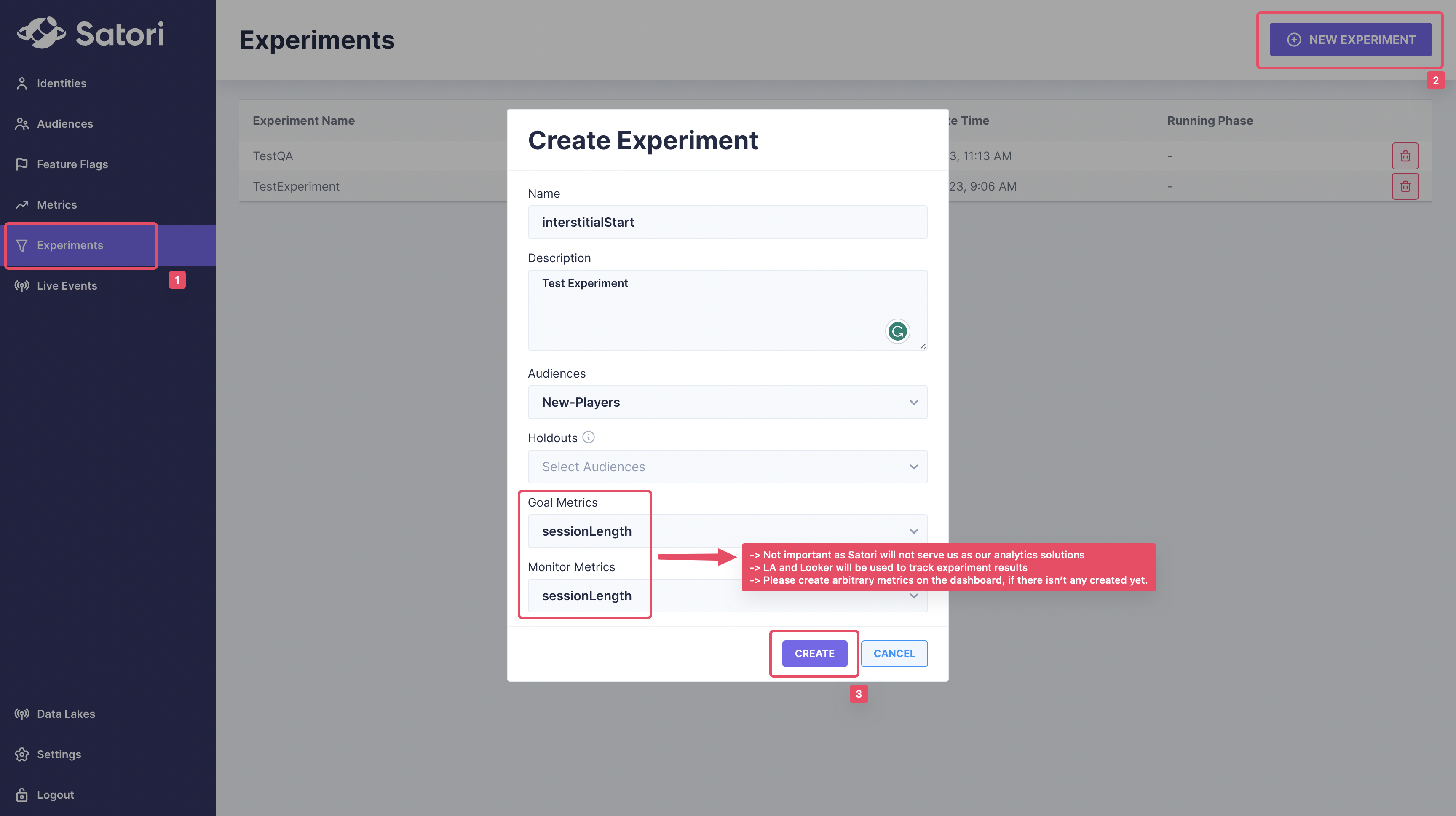Delete the TestExperiment experiment
The image size is (1456, 816).
pos(1405,187)
